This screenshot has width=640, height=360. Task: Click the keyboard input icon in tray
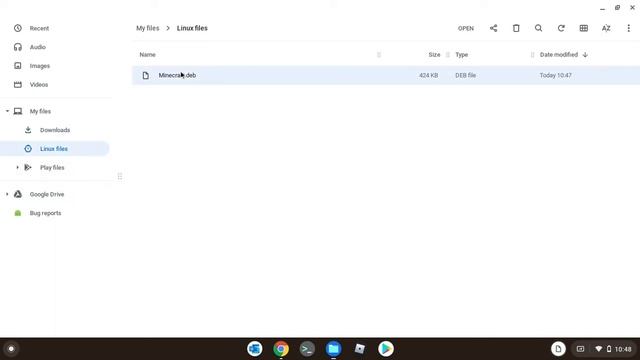(x=580, y=349)
